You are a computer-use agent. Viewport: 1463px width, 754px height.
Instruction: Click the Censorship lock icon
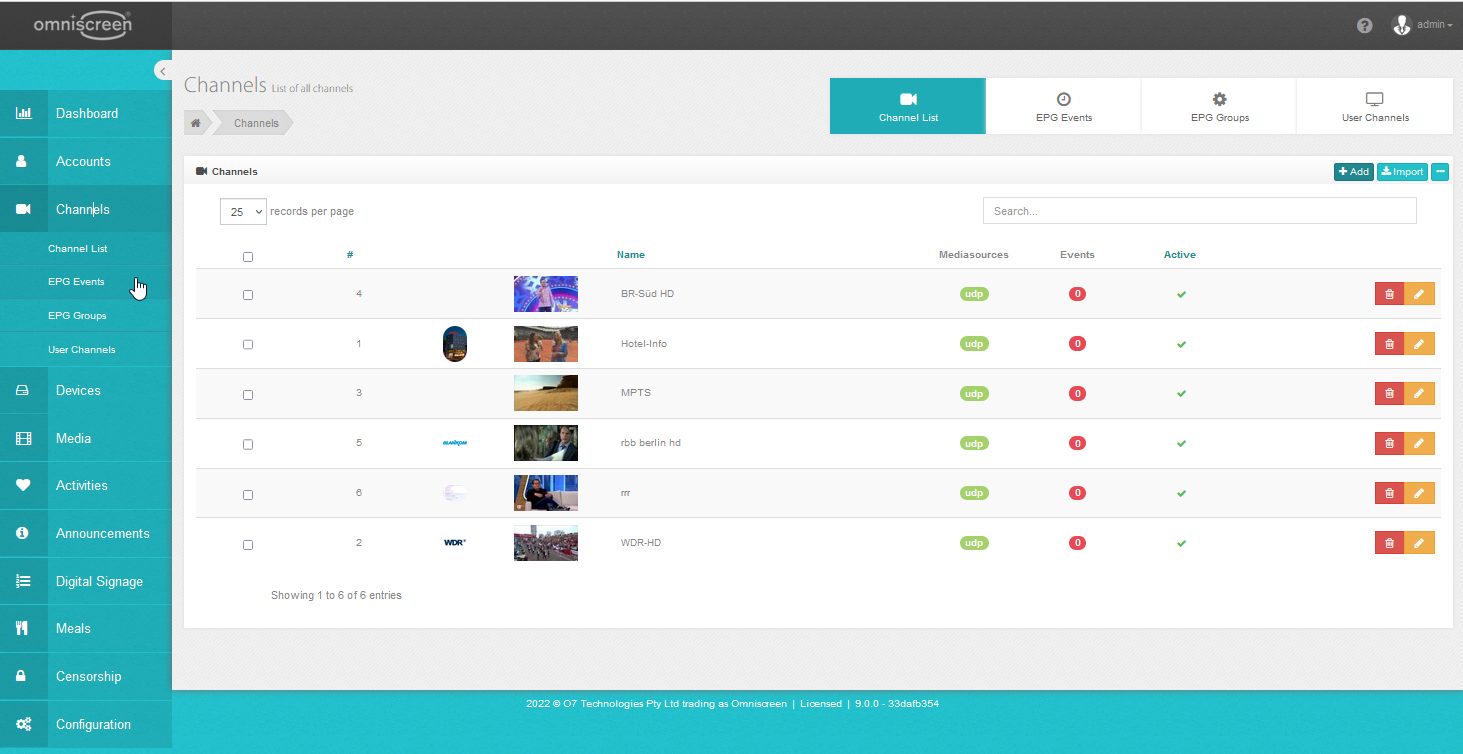[x=24, y=676]
